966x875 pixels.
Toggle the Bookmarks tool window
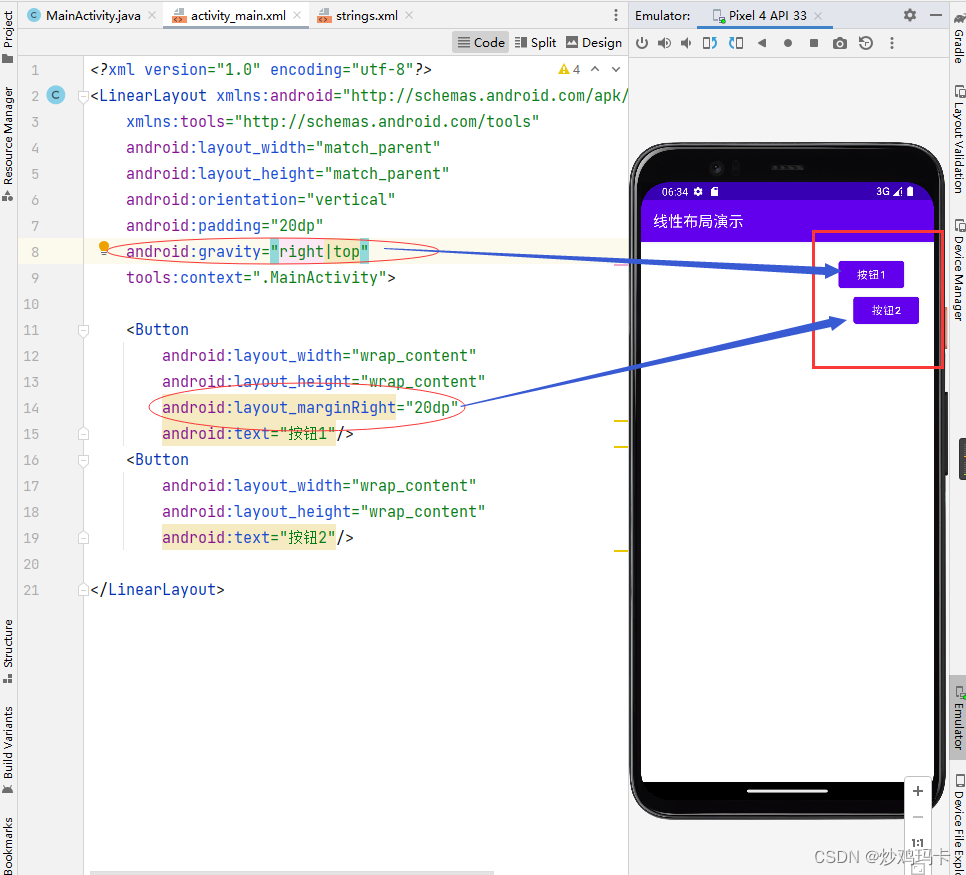pos(8,845)
